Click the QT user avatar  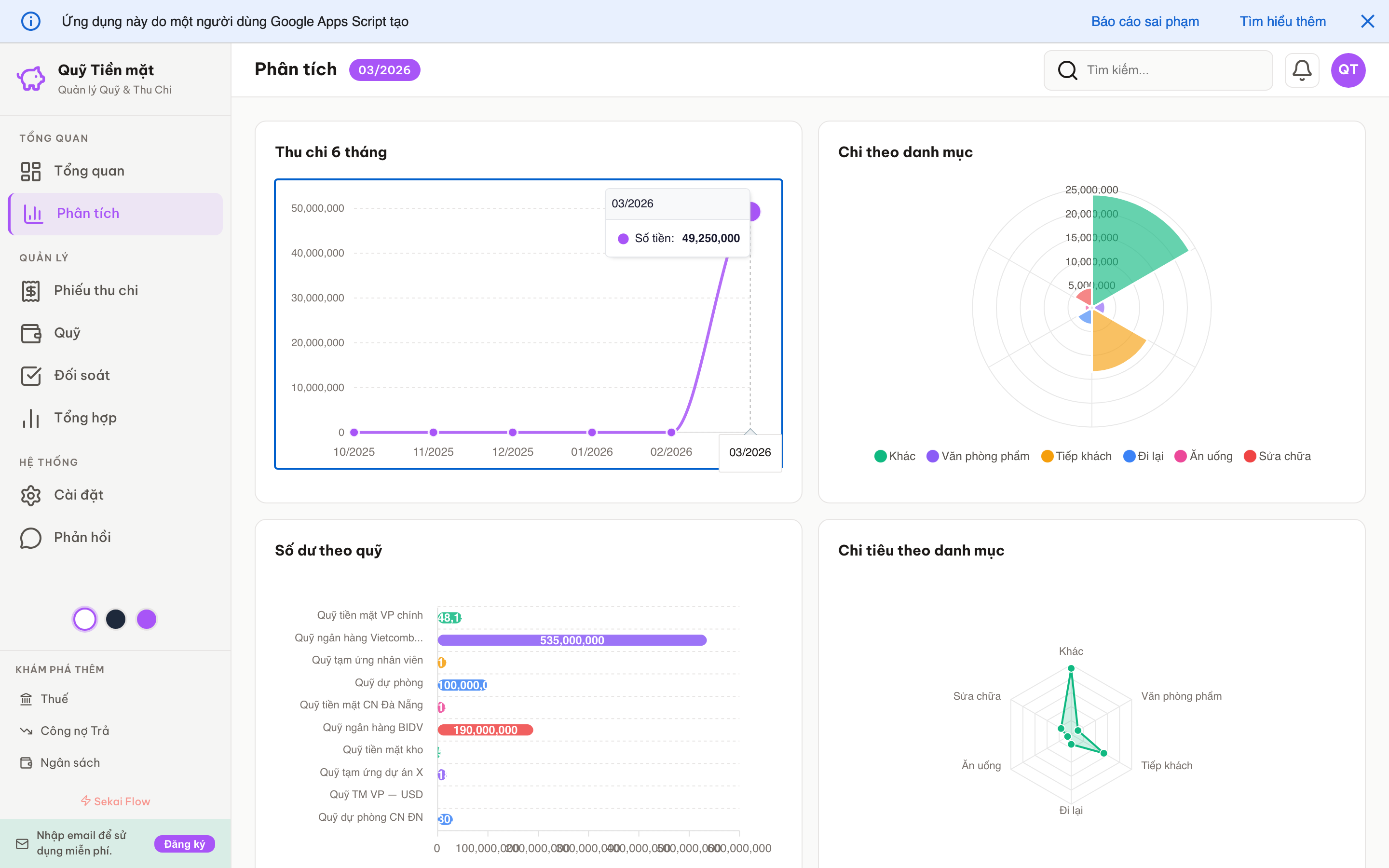[1348, 70]
